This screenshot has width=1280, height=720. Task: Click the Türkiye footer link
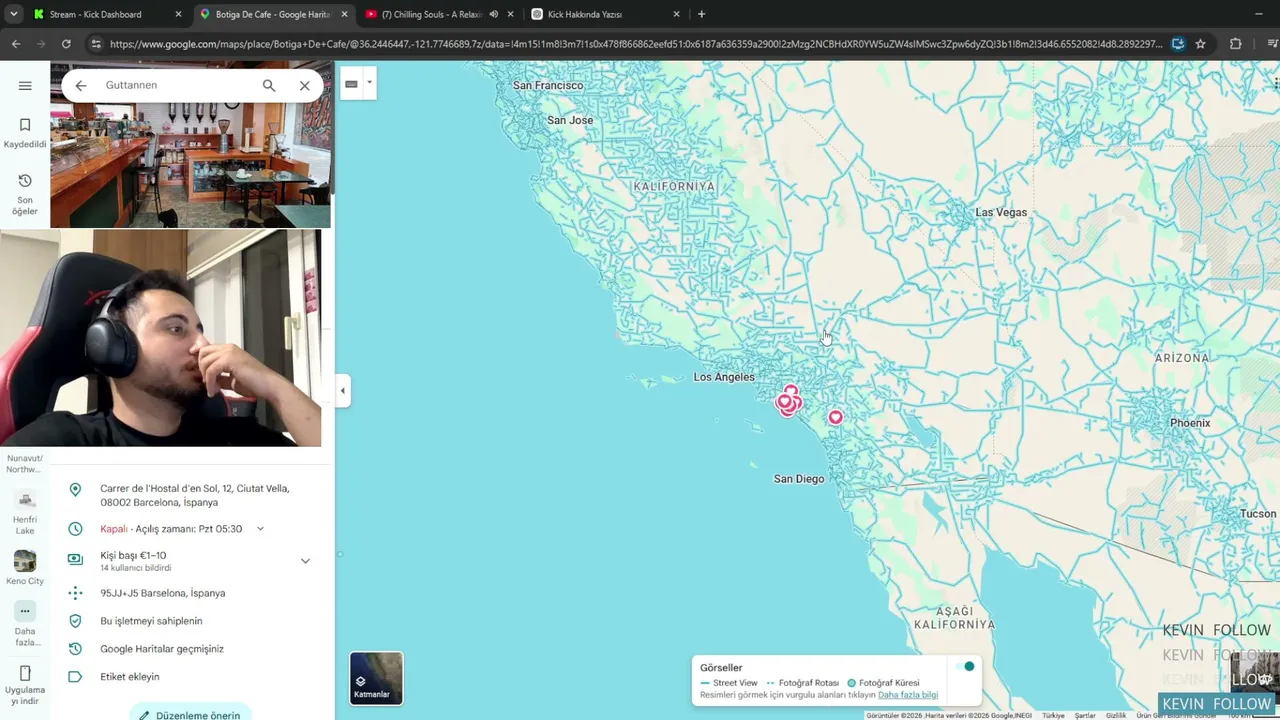pyautogui.click(x=1054, y=716)
